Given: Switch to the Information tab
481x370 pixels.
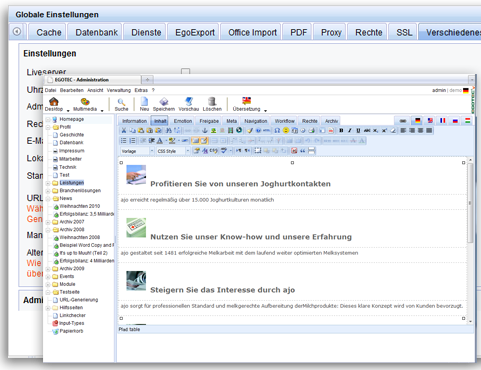Looking at the screenshot, I should click(134, 121).
